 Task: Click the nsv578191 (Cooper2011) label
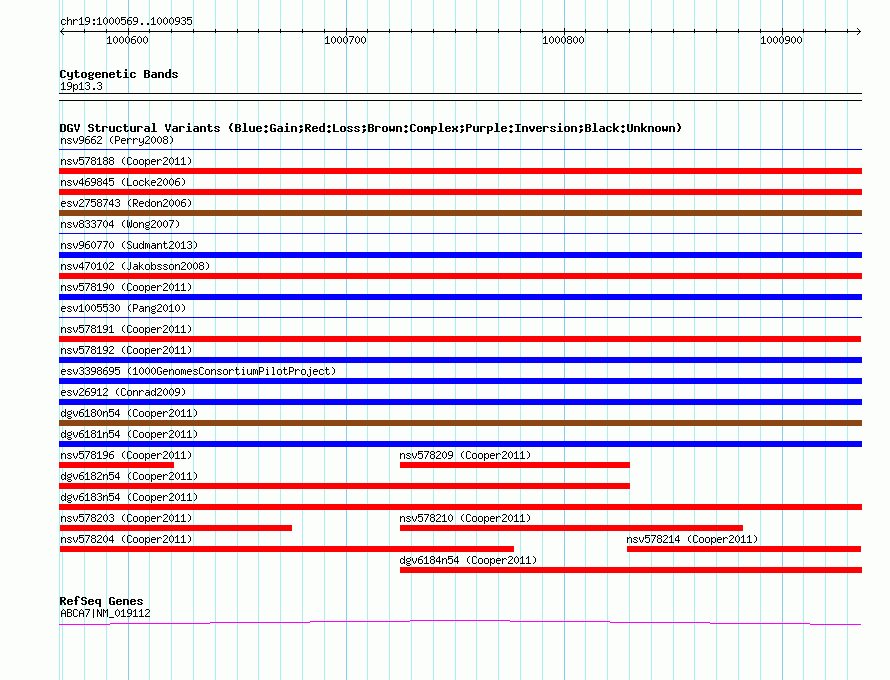(x=126, y=329)
